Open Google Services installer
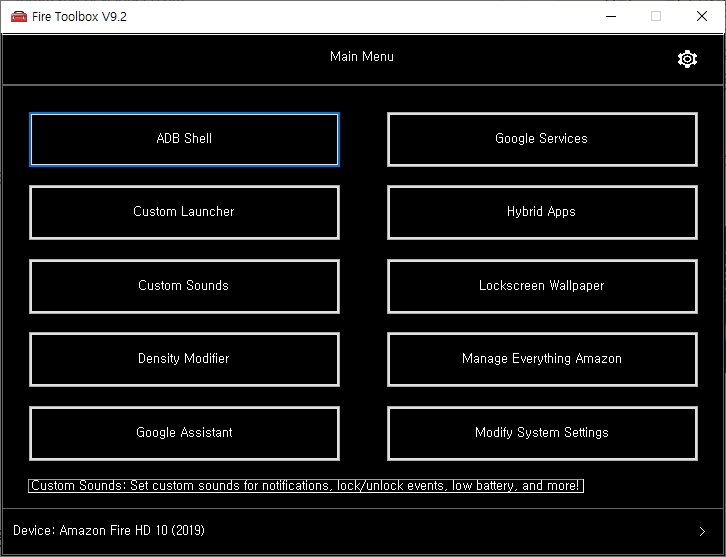 [542, 139]
